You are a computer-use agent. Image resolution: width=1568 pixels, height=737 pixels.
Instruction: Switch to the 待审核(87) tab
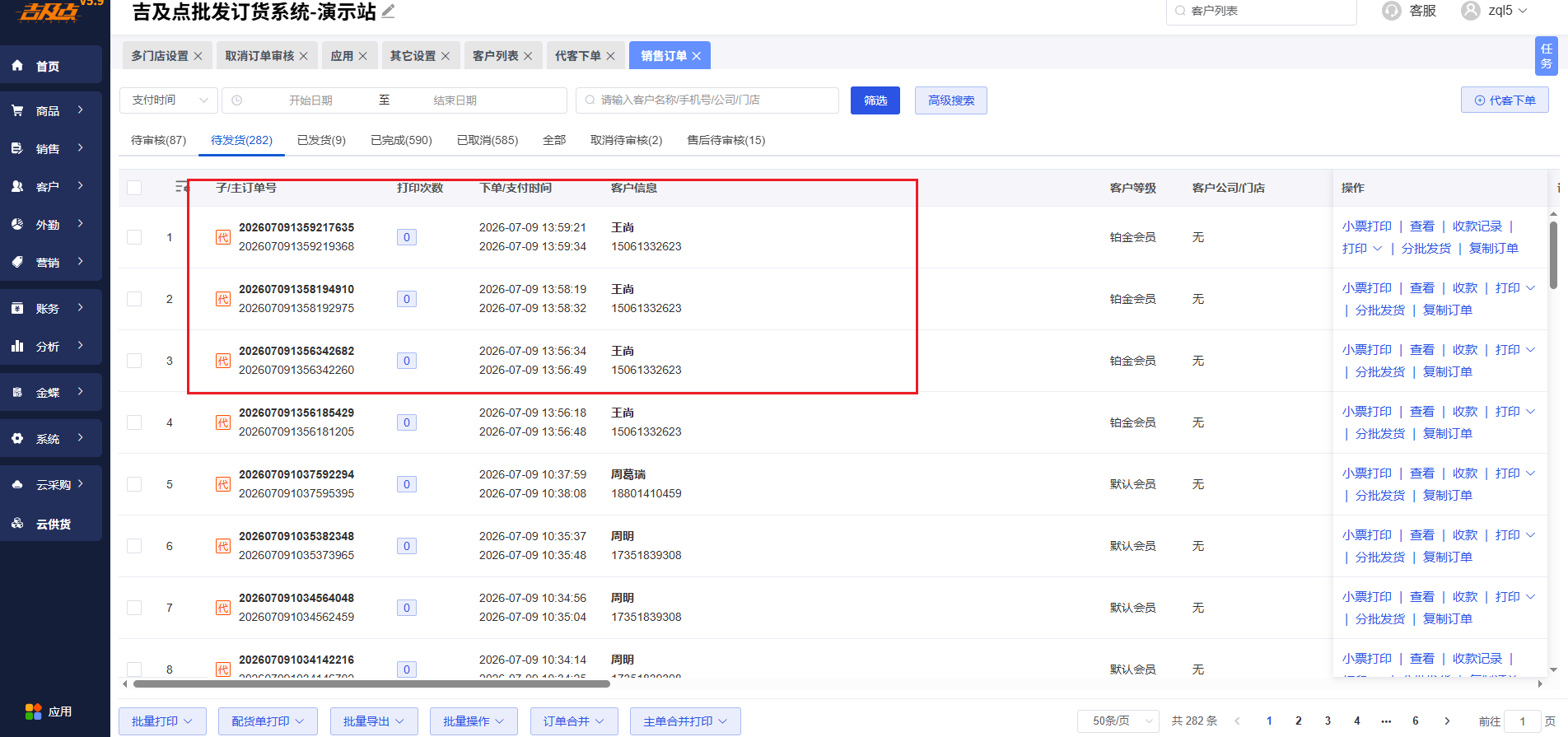[x=159, y=140]
